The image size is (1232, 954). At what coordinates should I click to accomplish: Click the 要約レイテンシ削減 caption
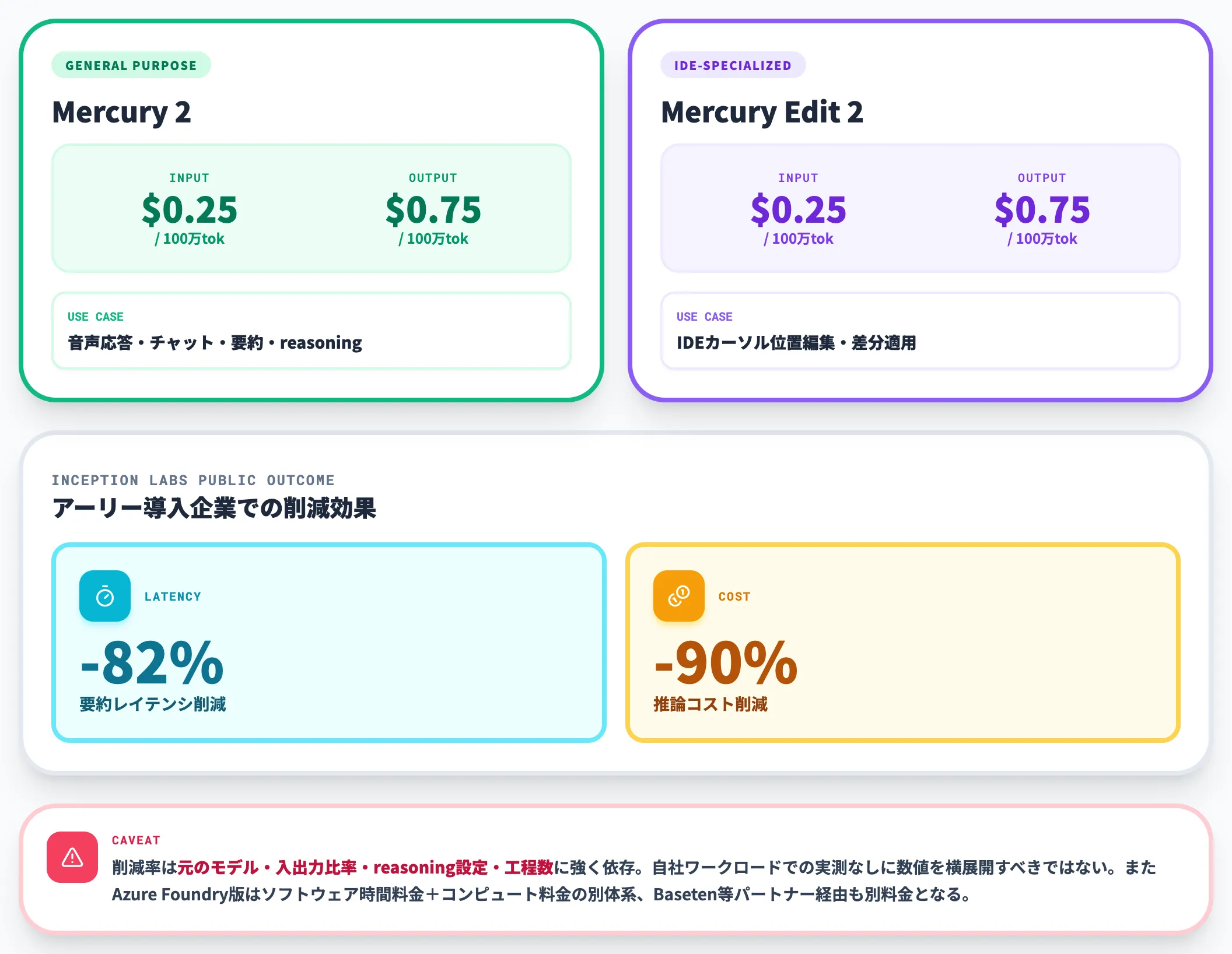(x=153, y=704)
